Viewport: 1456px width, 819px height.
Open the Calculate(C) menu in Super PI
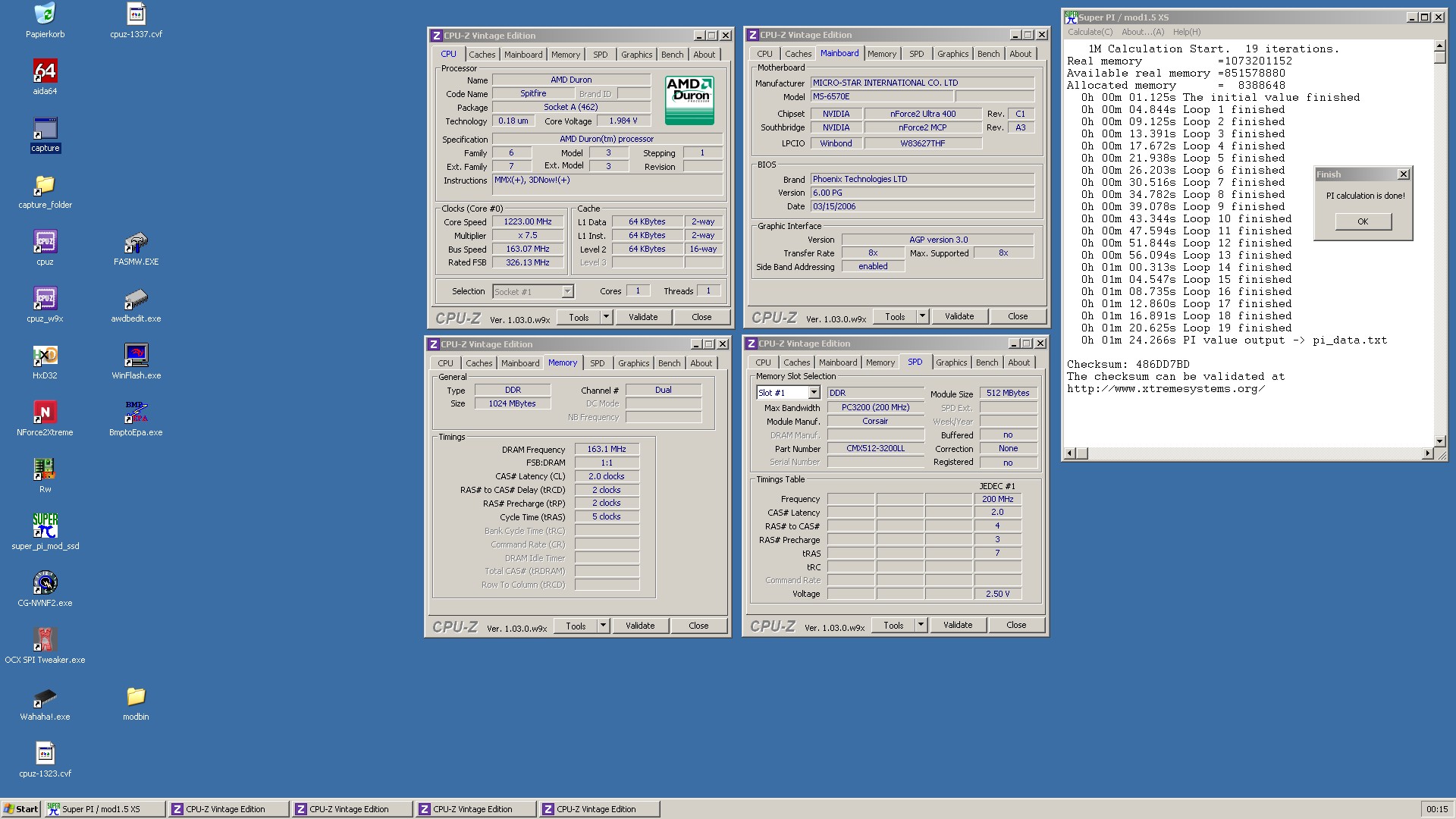(1090, 32)
